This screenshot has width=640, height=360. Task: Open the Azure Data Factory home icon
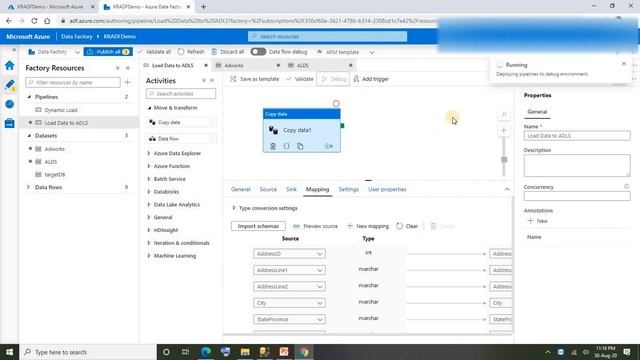9,65
